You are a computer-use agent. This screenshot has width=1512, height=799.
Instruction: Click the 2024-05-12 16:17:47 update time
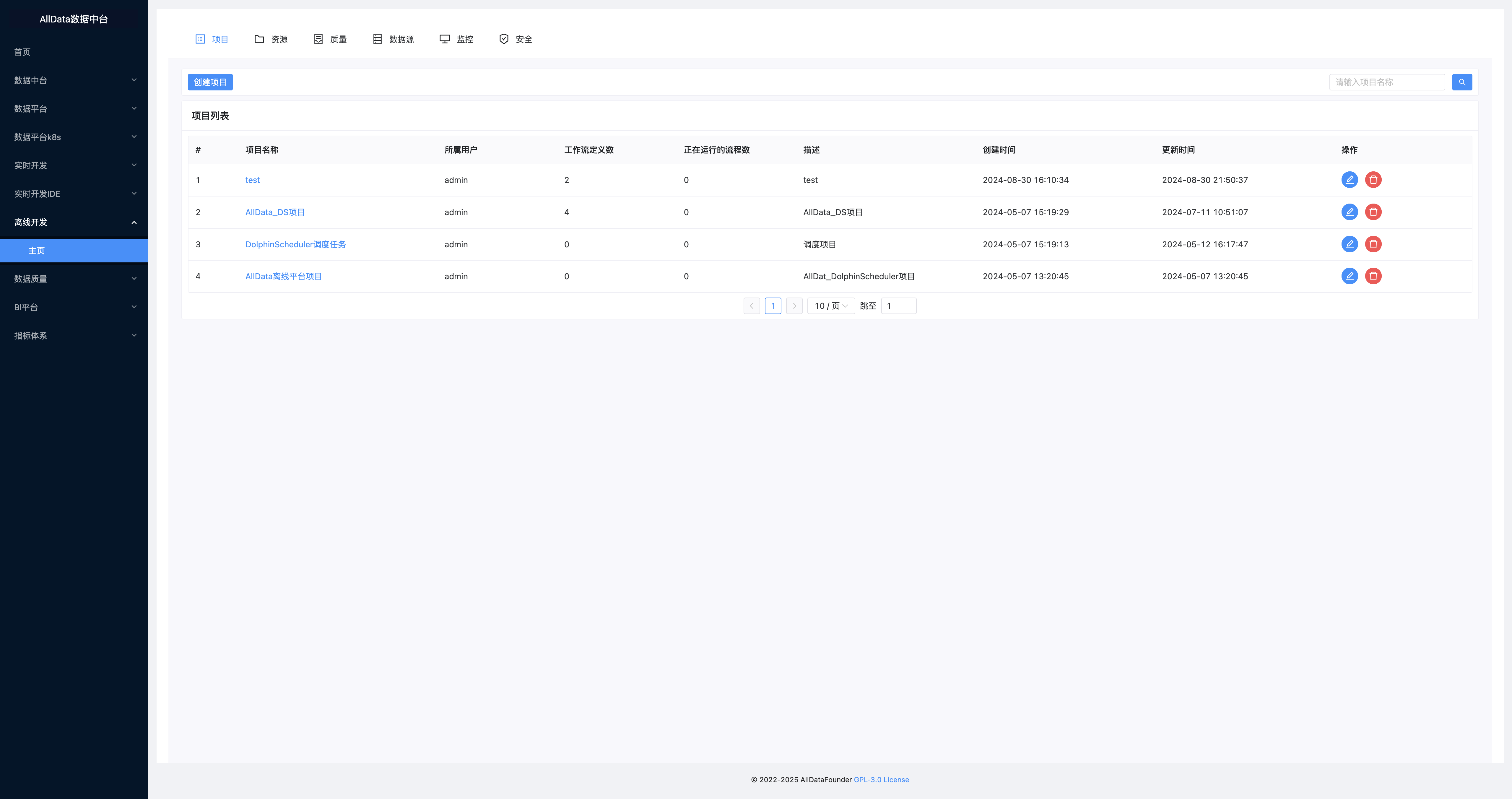1205,244
